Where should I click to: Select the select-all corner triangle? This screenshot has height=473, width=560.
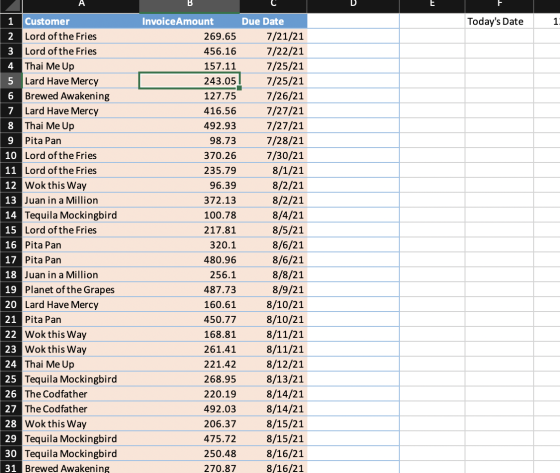coord(11,5)
